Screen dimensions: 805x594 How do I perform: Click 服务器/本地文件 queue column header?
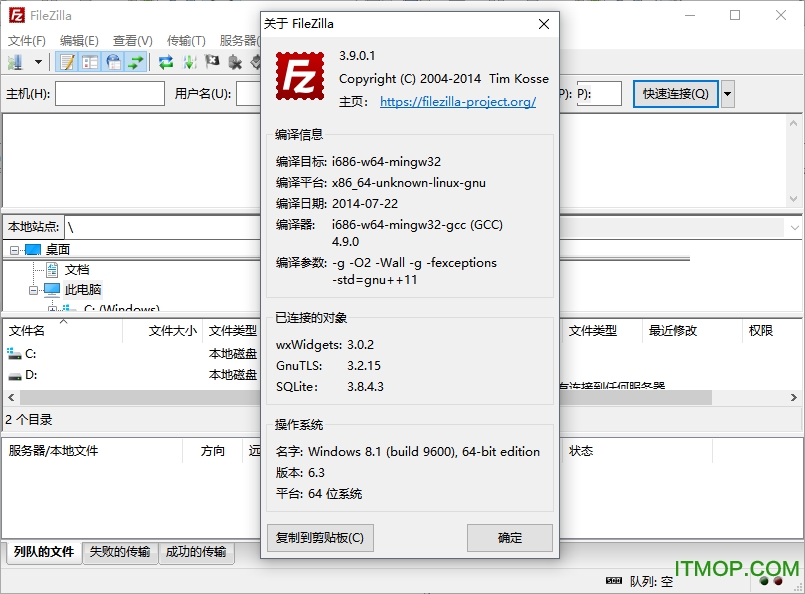point(92,451)
